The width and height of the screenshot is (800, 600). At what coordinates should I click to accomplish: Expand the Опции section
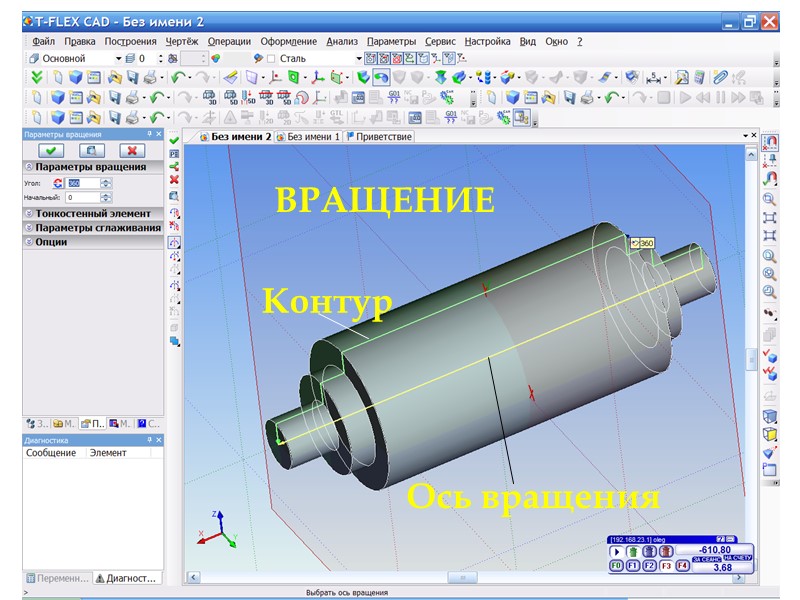tap(30, 242)
